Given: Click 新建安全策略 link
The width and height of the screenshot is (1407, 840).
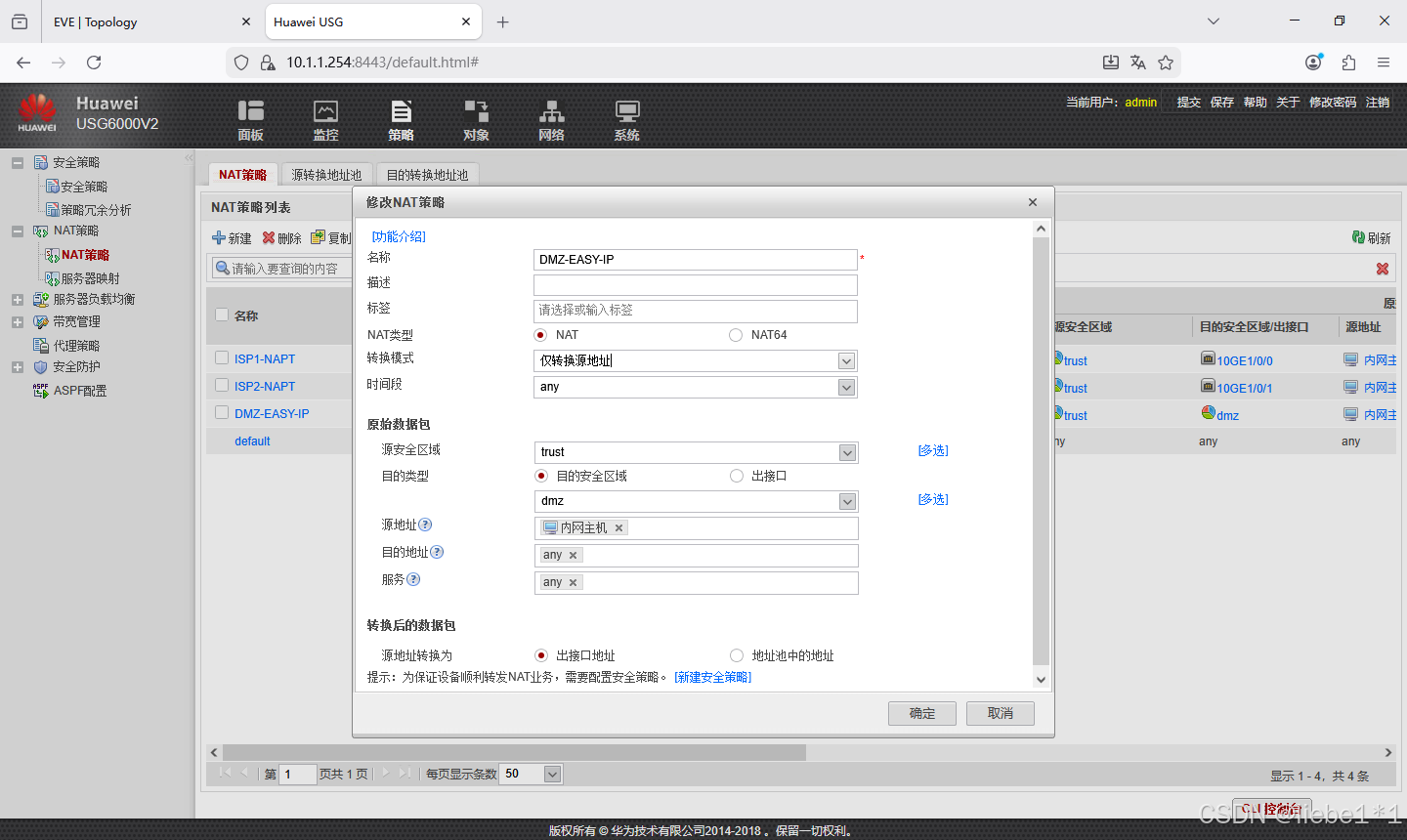Looking at the screenshot, I should (x=712, y=677).
